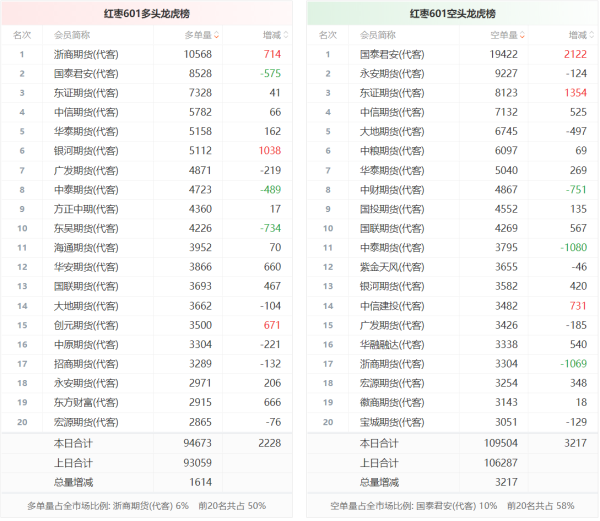Click red change value 1038
600x521 pixels.
pyautogui.click(x=270, y=151)
